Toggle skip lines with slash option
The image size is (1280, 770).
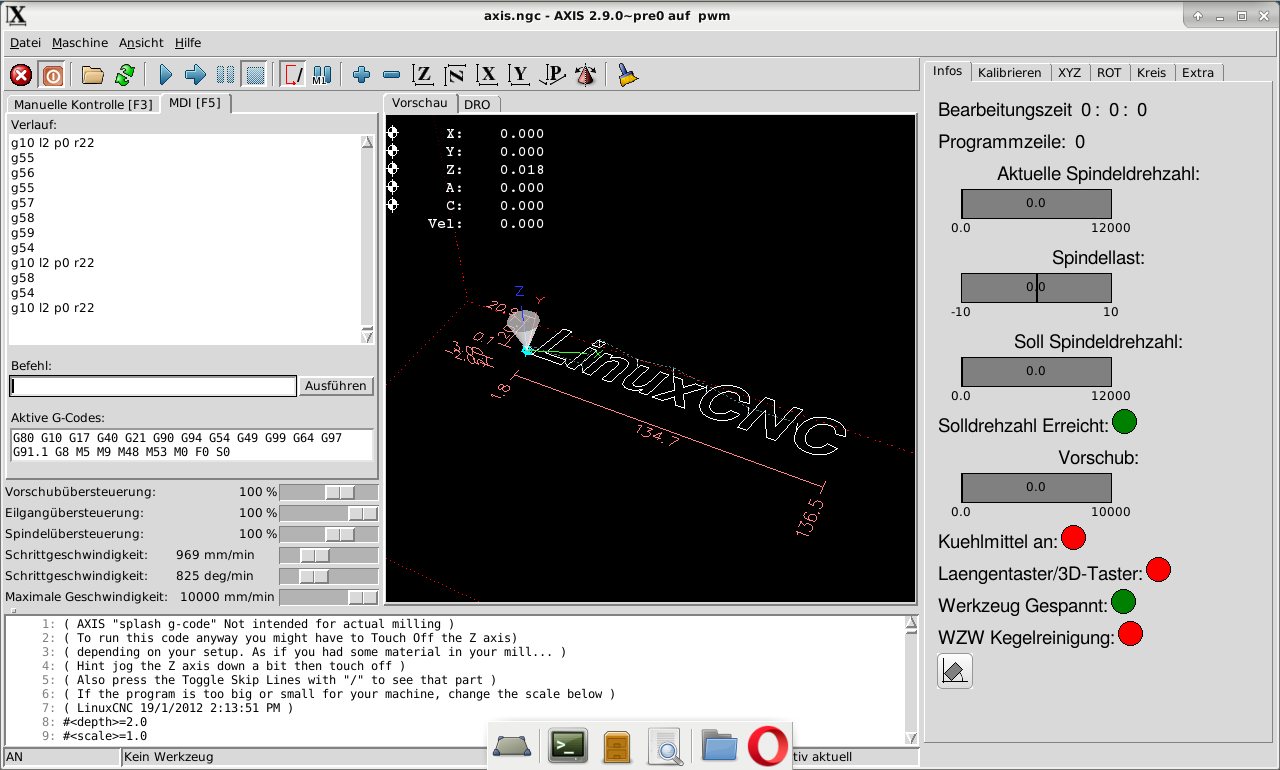click(x=293, y=75)
